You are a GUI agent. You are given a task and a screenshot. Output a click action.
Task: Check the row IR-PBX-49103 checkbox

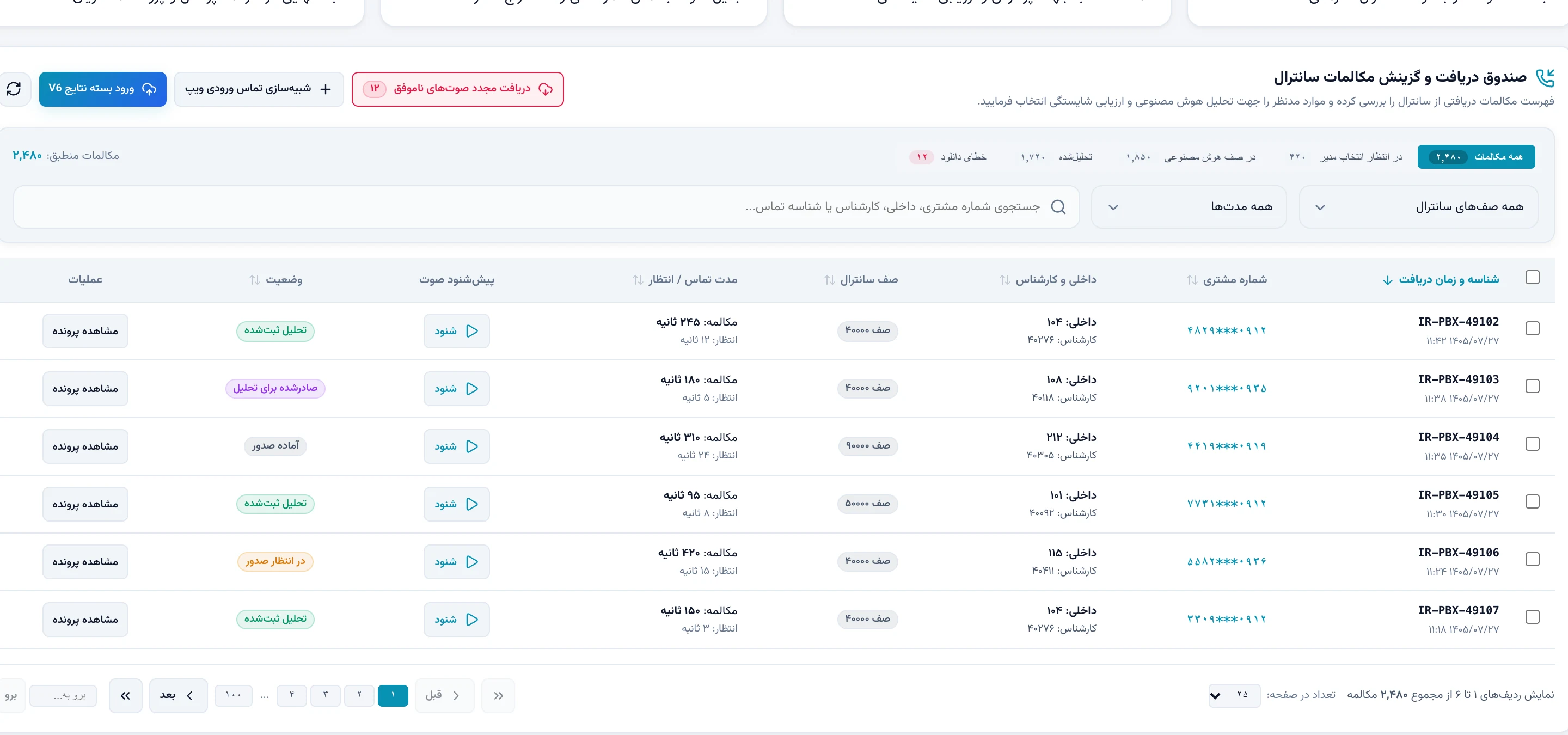coord(1532,387)
